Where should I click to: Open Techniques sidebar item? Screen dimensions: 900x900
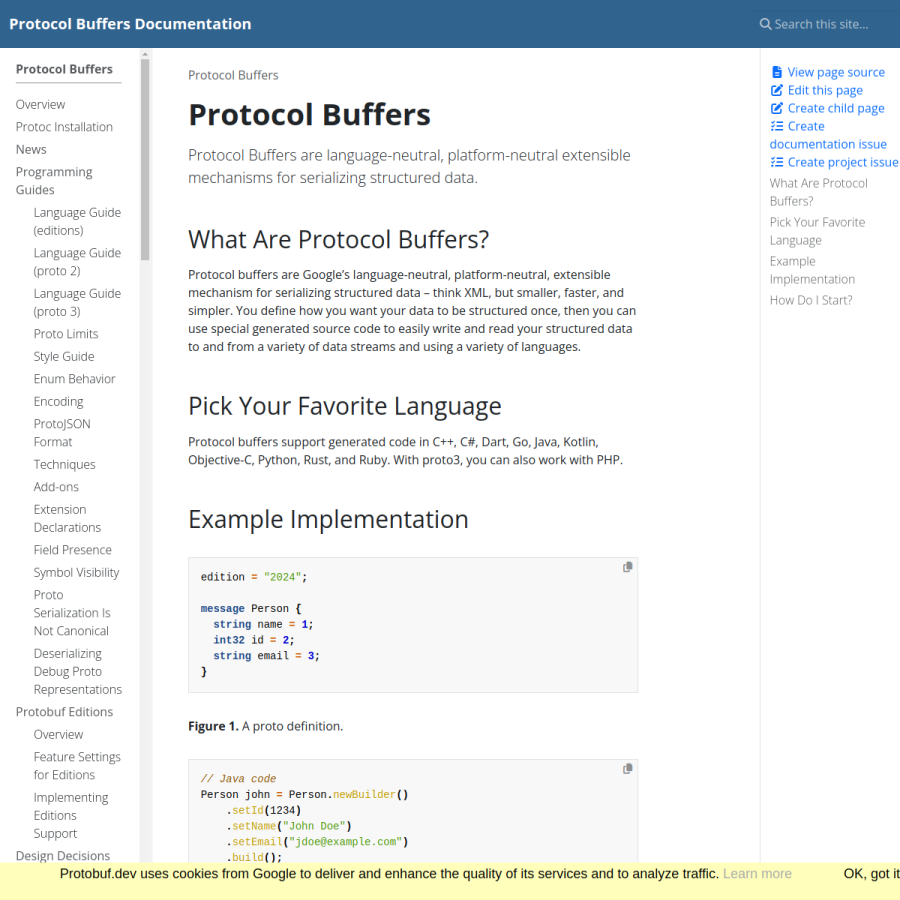click(64, 464)
